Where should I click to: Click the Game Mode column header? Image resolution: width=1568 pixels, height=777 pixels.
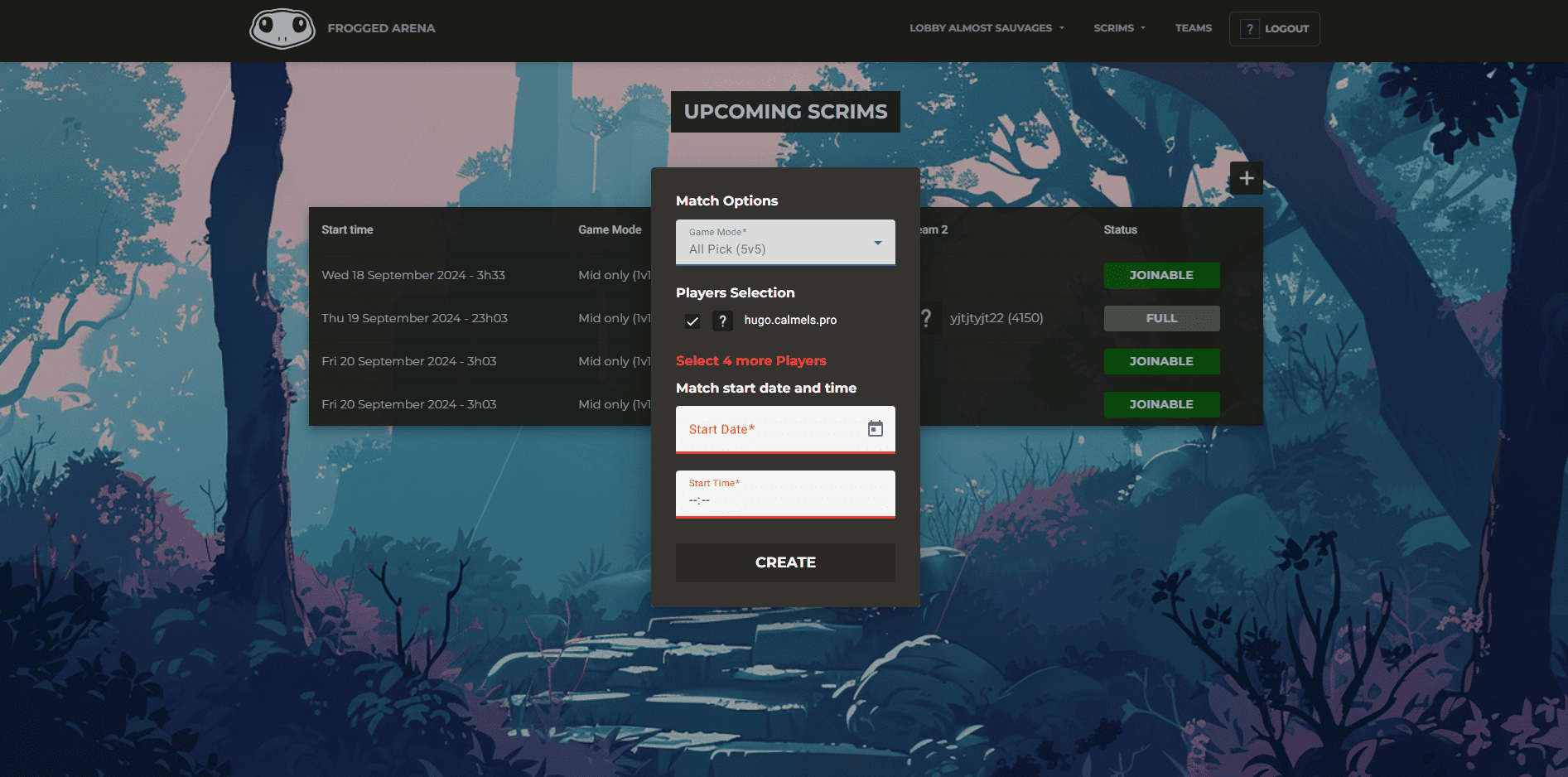coord(610,229)
